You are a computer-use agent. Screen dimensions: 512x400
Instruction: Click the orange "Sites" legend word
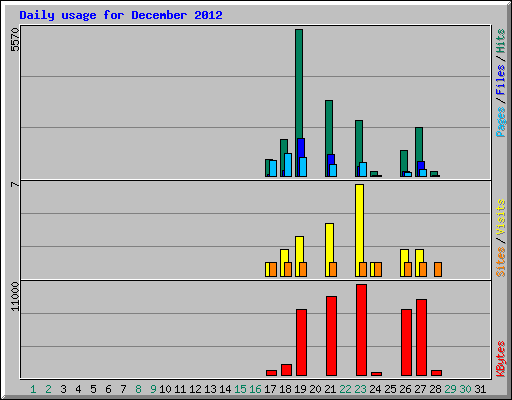point(500,262)
